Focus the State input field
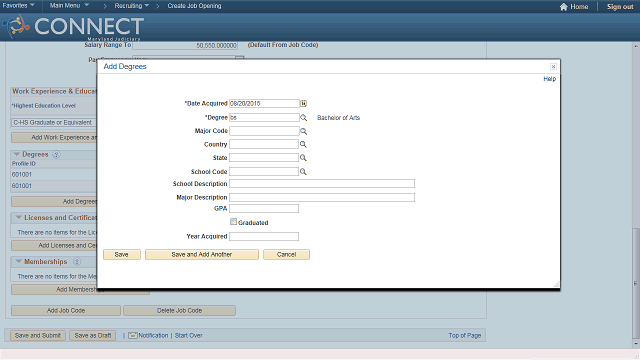This screenshot has height=360, width=640. click(x=264, y=158)
